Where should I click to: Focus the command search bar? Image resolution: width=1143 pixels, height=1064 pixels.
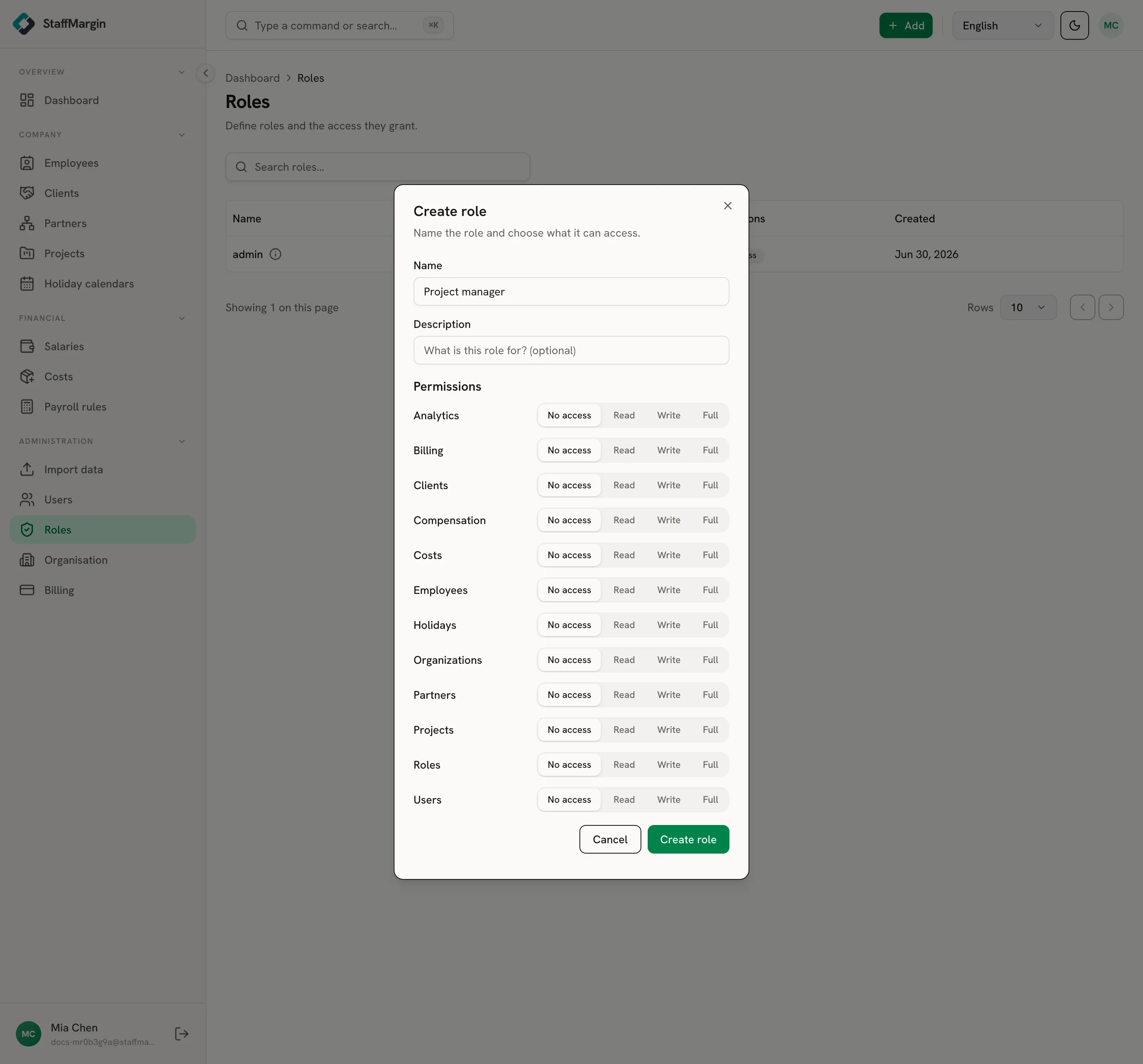339,25
